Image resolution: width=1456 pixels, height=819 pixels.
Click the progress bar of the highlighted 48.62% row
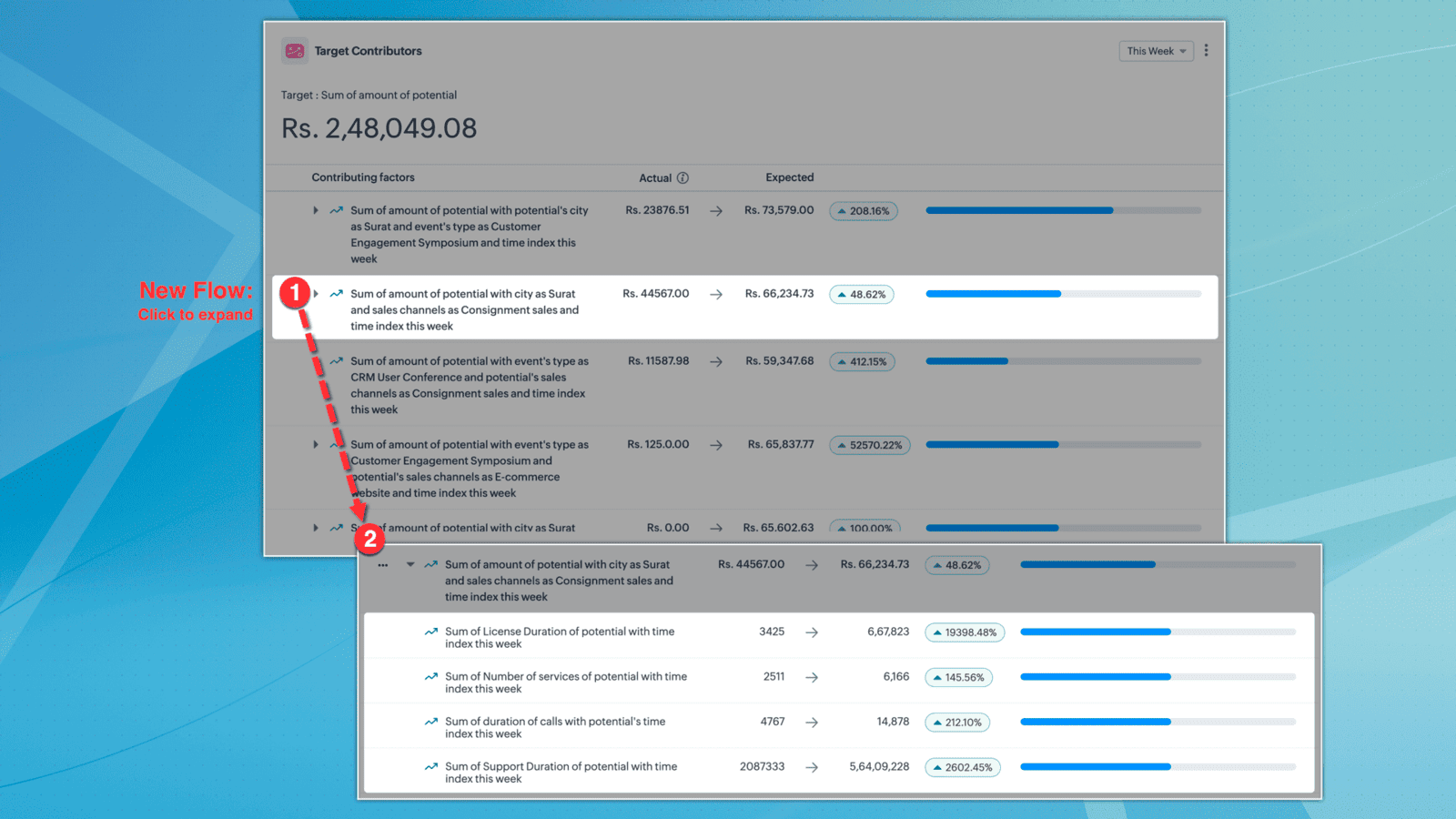(x=1064, y=294)
